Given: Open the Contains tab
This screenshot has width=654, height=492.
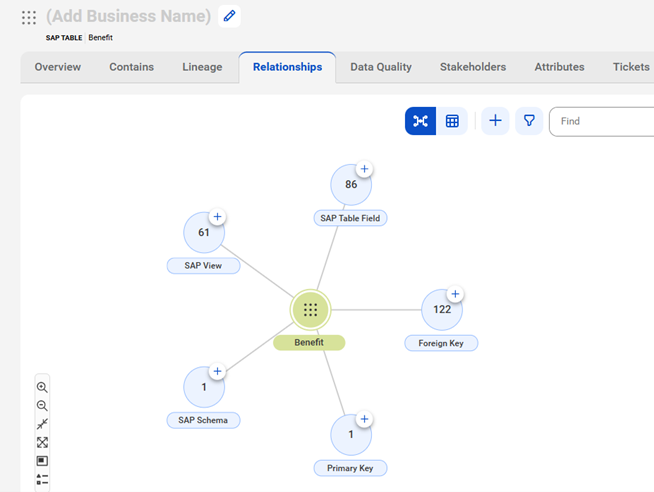Looking at the screenshot, I should point(131,67).
